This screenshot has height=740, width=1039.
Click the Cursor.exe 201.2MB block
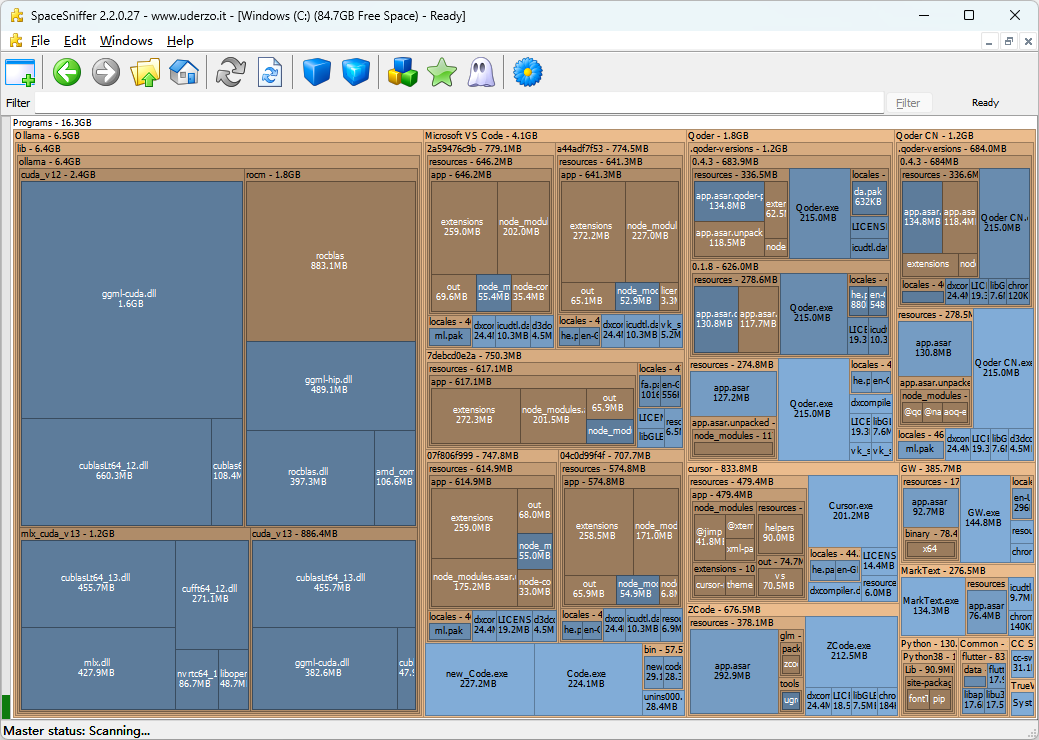point(851,511)
